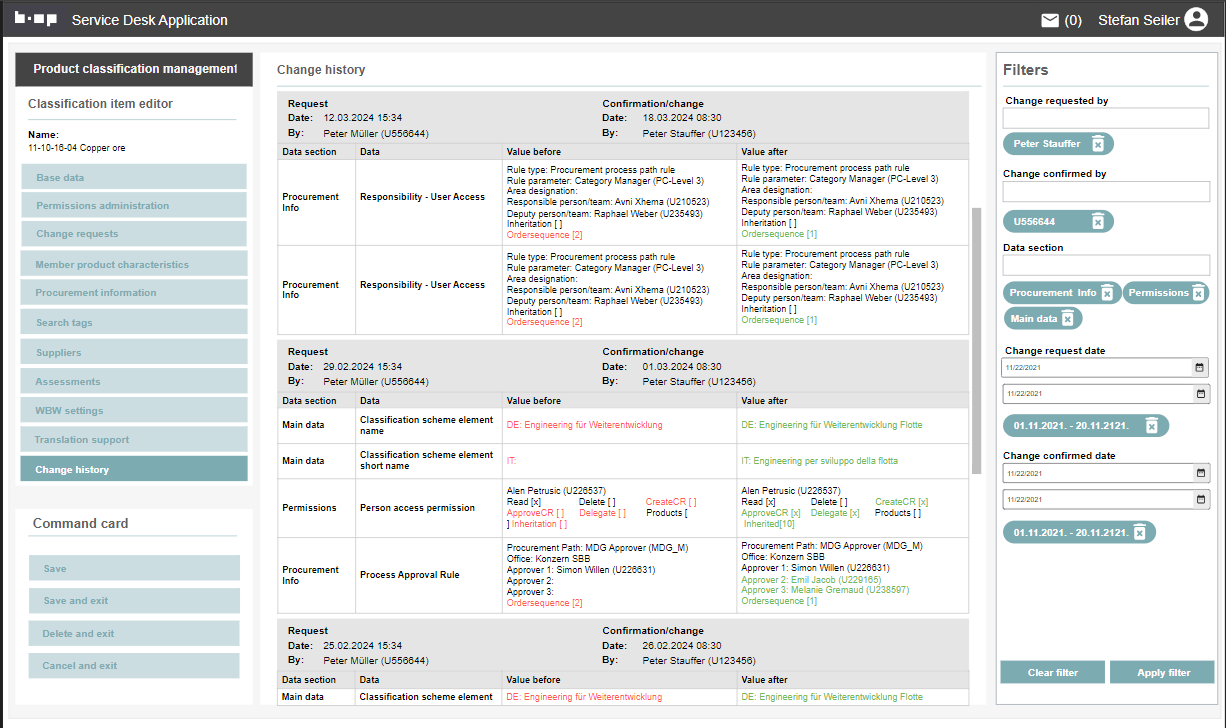This screenshot has width=1226, height=728.
Task: Open the mail inbox envelope icon
Action: (x=1049, y=20)
